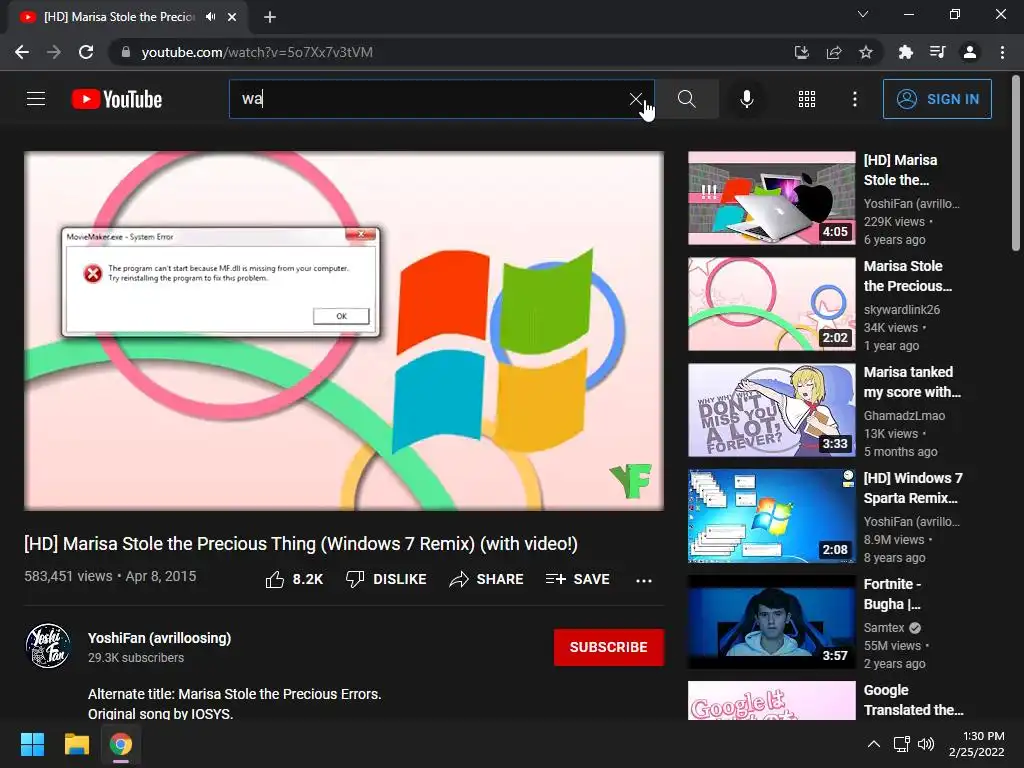
Task: Open skywardlink26 Marisa Stole thumbnail 2:02
Action: pyautogui.click(x=772, y=304)
